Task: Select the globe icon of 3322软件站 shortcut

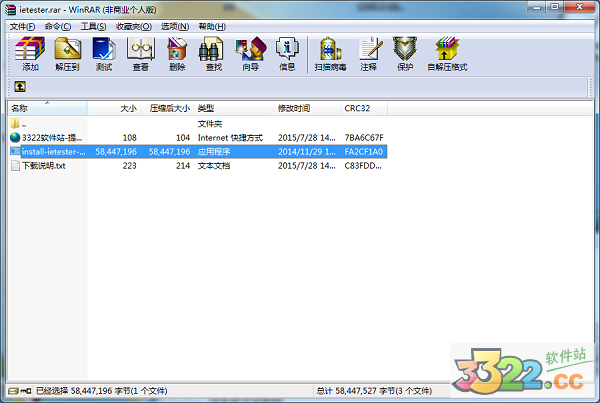Action: pos(15,137)
